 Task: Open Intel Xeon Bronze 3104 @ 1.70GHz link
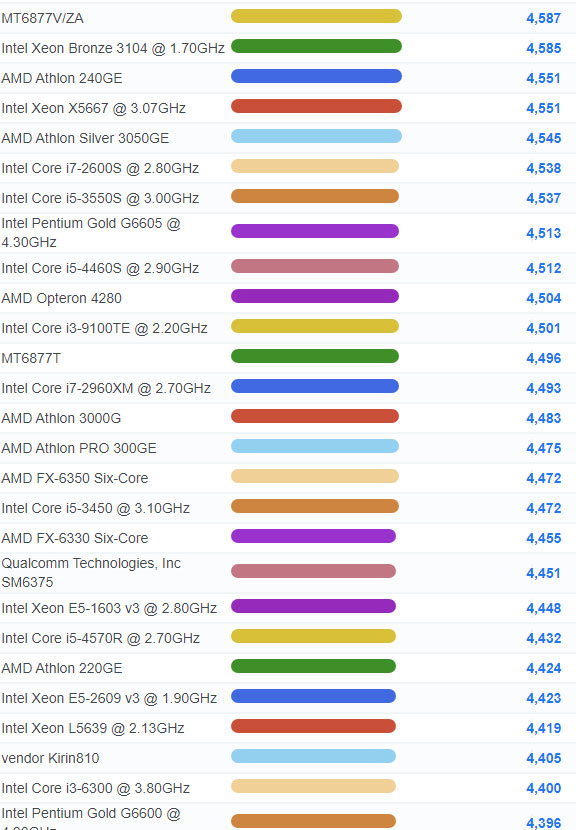[x=113, y=48]
